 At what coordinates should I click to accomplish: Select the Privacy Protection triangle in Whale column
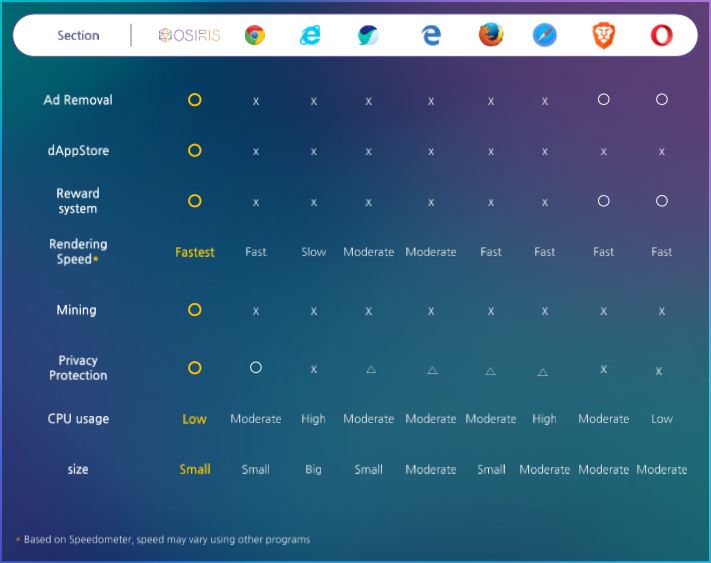[371, 369]
